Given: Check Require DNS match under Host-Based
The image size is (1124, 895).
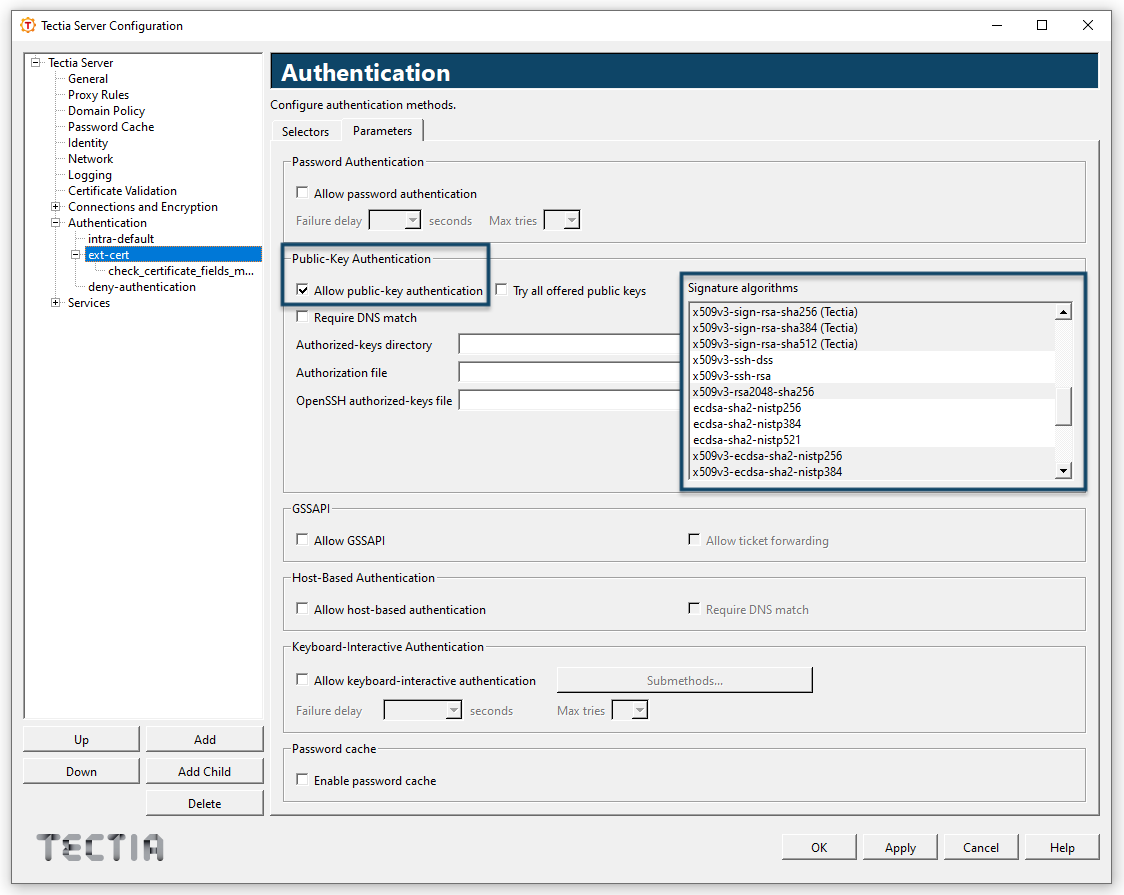Looking at the screenshot, I should click(x=694, y=608).
